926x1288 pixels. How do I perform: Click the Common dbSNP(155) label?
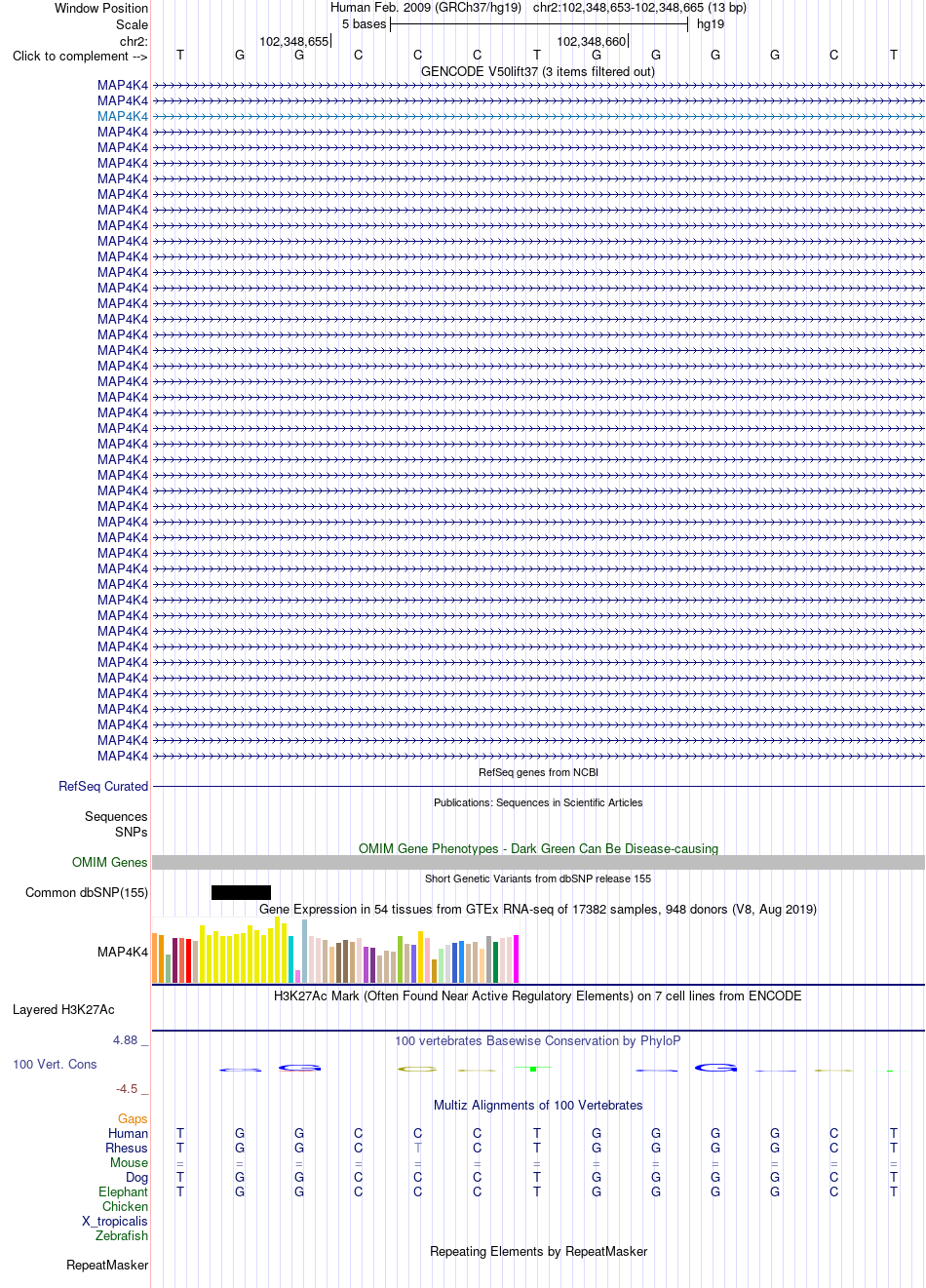pyautogui.click(x=87, y=892)
